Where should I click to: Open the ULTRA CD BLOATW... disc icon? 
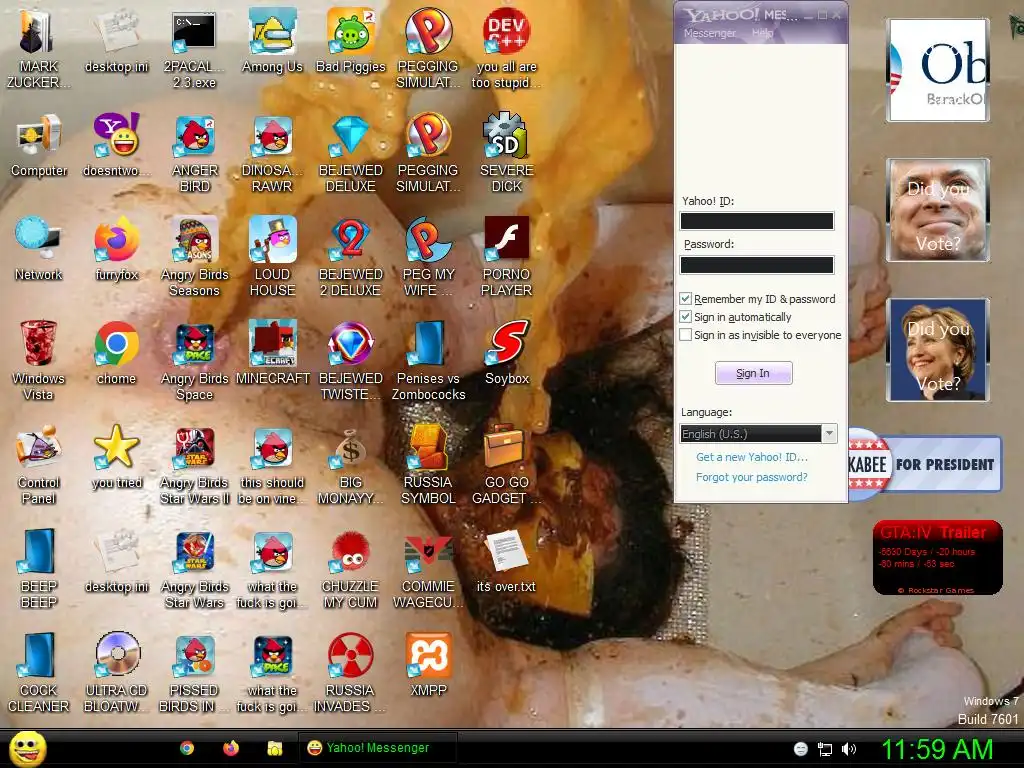click(116, 672)
